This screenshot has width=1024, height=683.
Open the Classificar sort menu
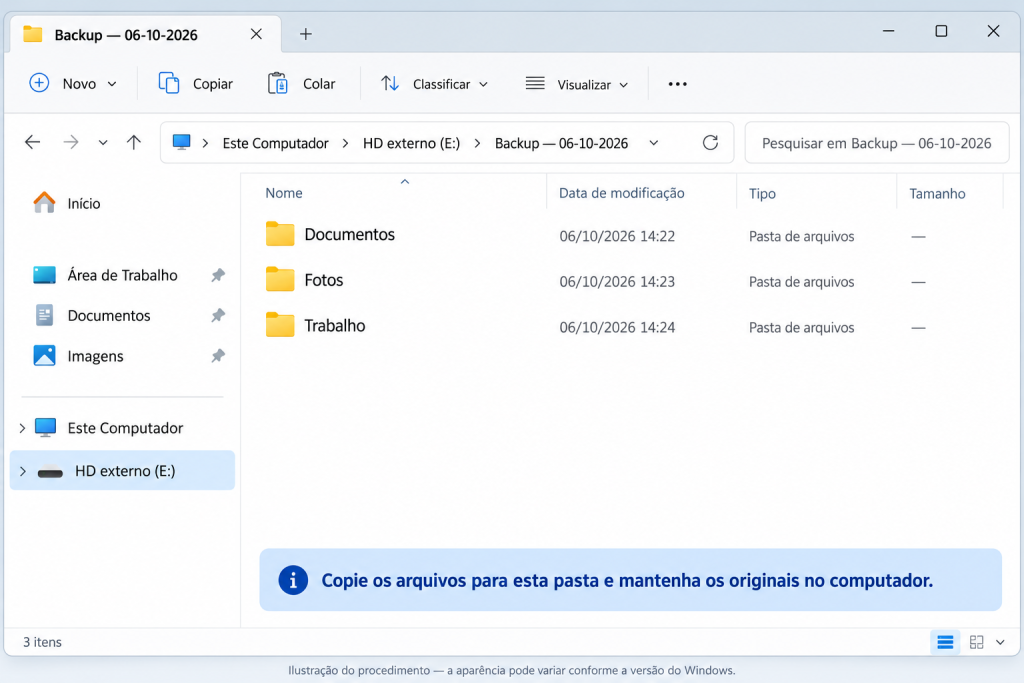[x=434, y=84]
